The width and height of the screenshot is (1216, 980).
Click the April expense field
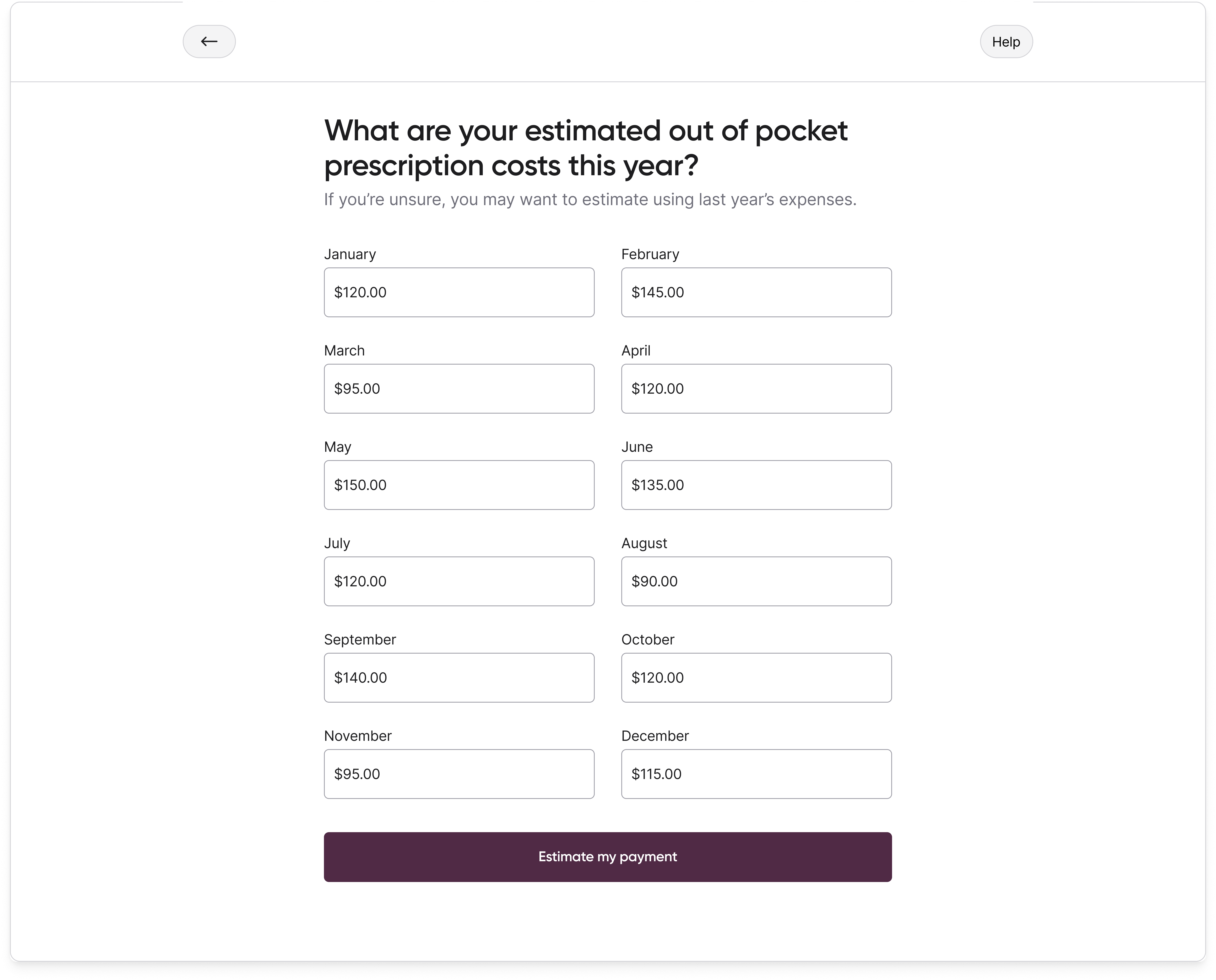(756, 388)
